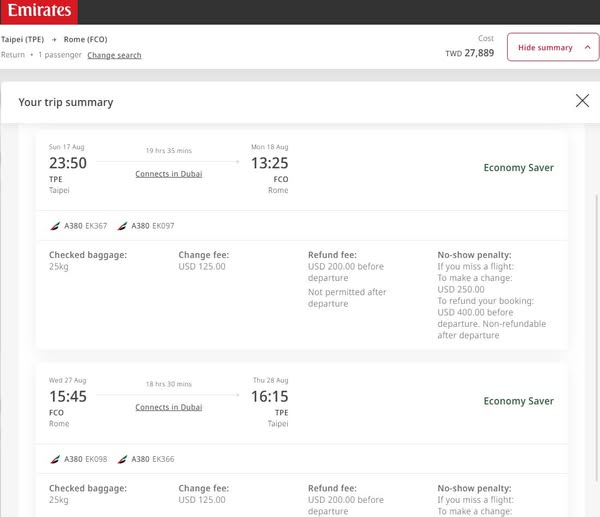
Task: Select the return Economy Saver fare label
Action: [518, 401]
